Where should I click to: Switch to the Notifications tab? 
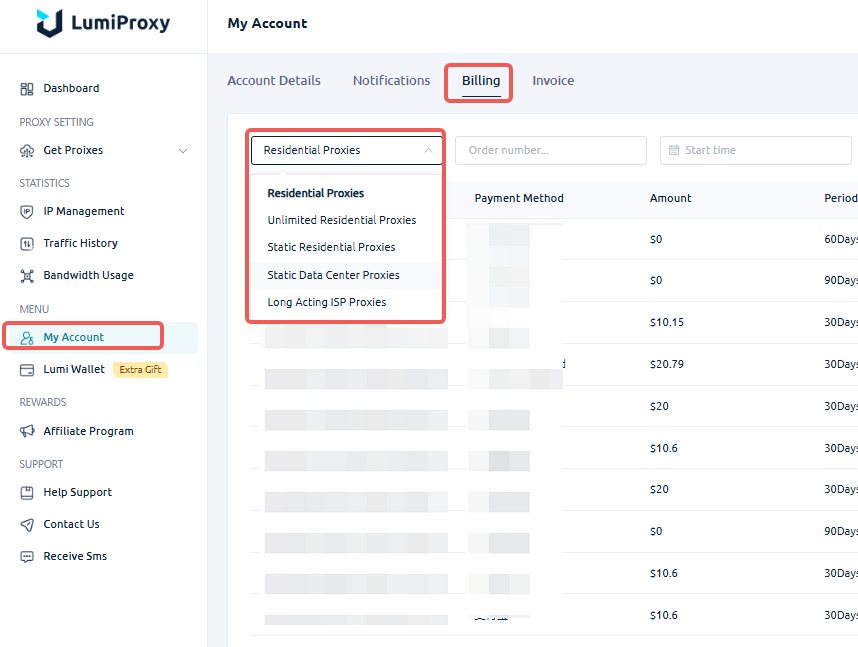pos(391,80)
